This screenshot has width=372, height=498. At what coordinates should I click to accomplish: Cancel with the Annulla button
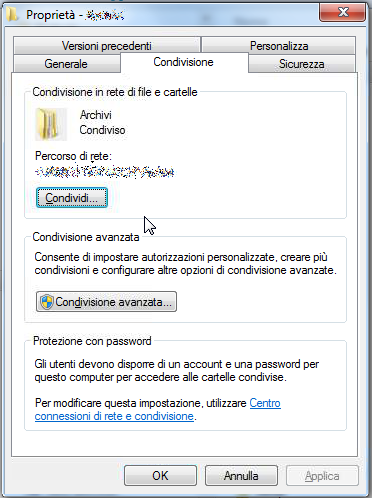tap(241, 476)
